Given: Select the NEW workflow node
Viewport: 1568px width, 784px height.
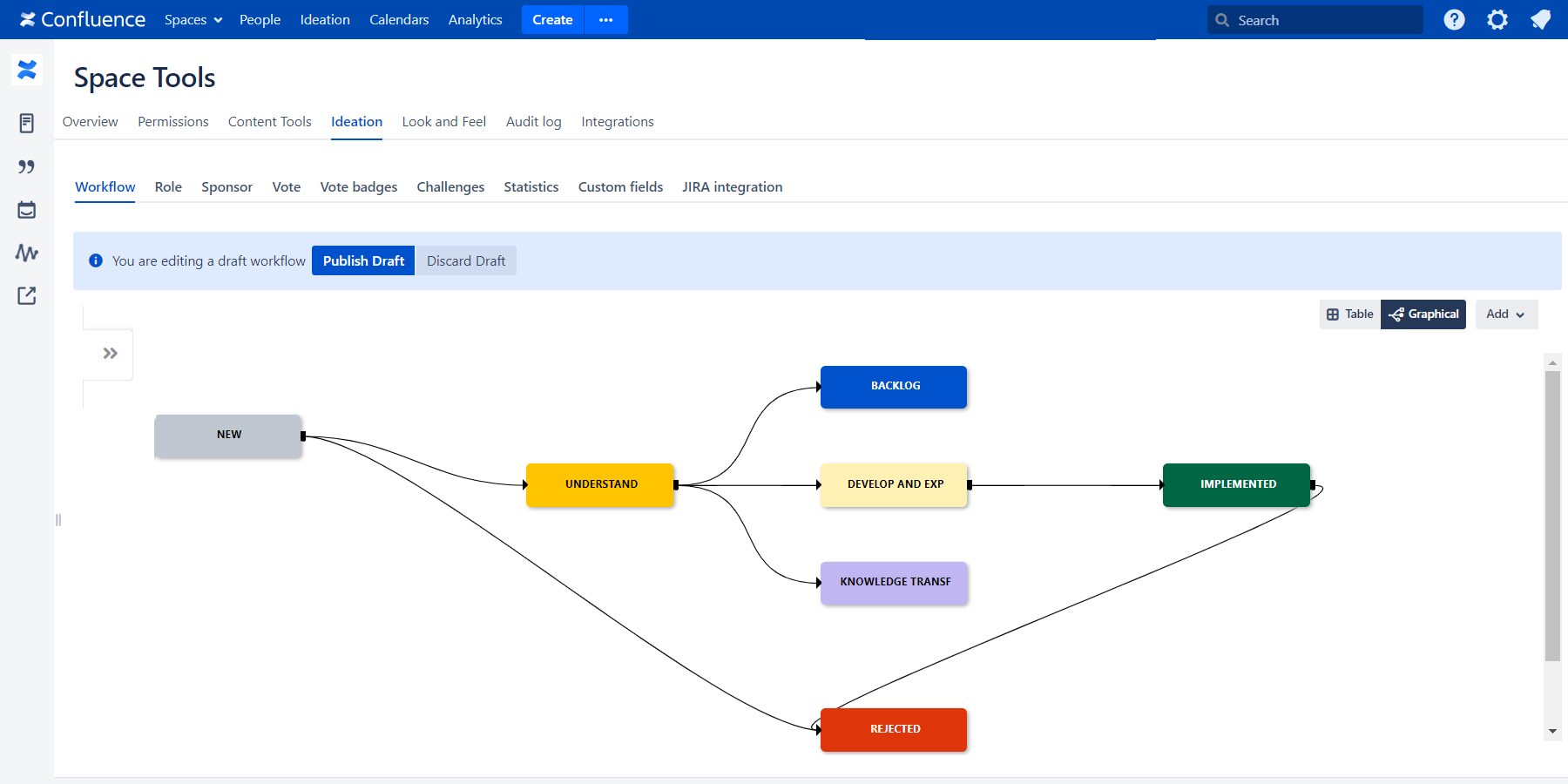Looking at the screenshot, I should coord(228,436).
